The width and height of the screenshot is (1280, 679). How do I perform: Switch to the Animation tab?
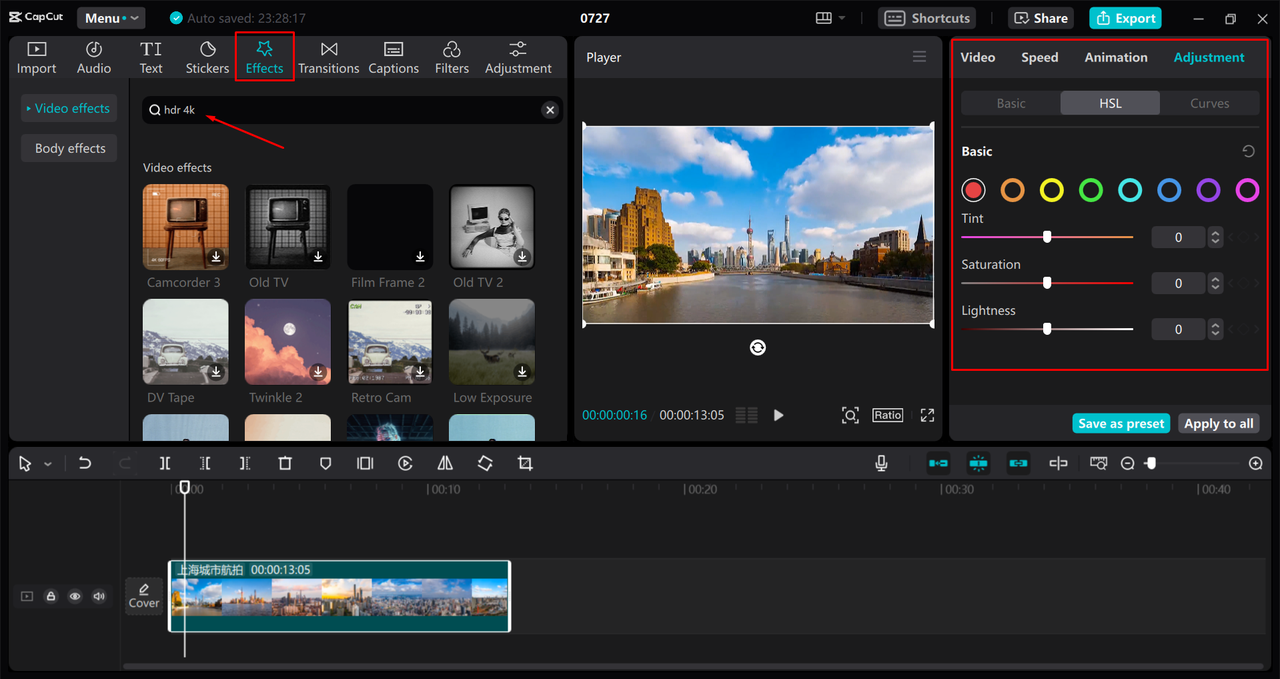(x=1116, y=57)
